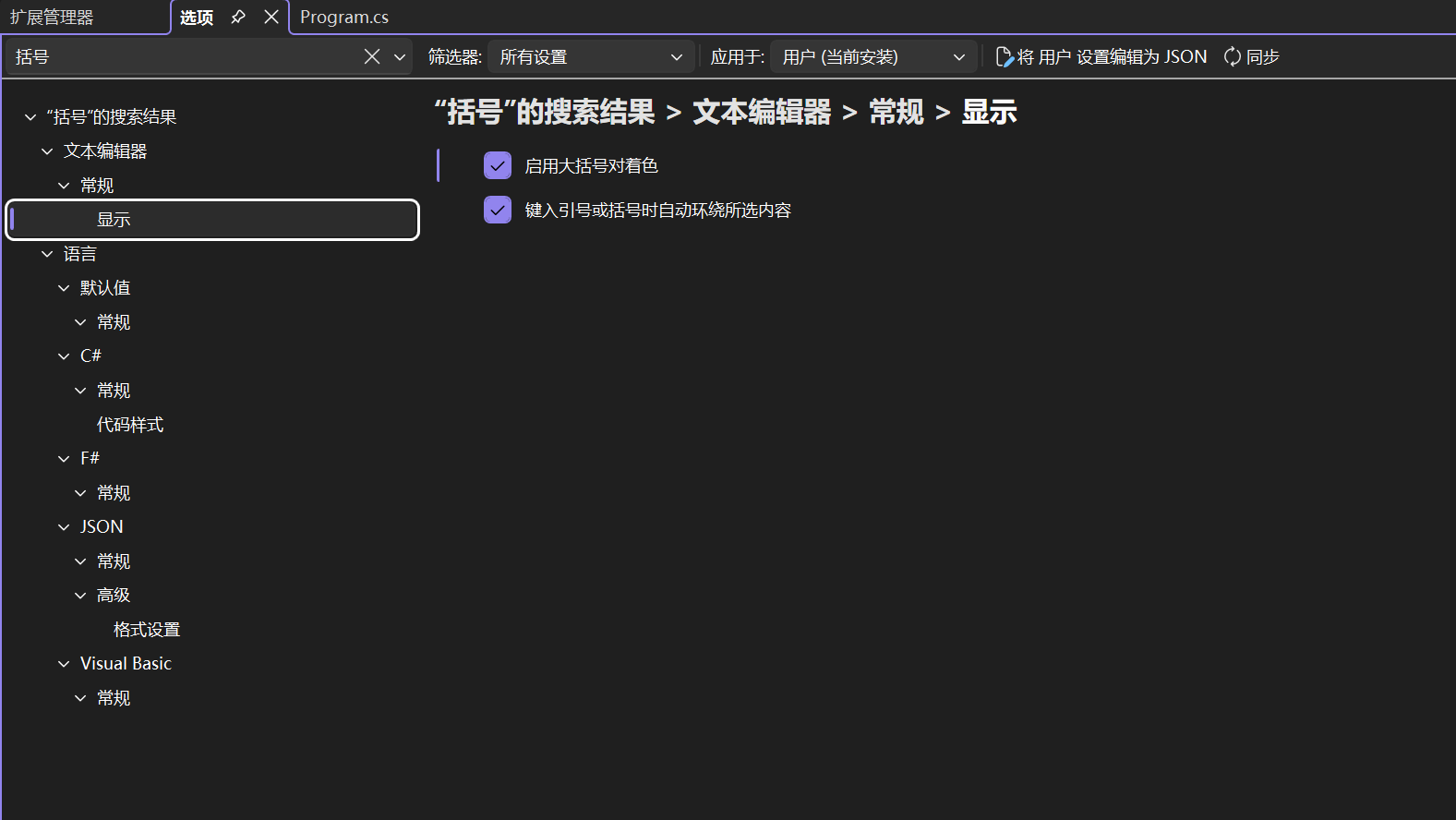
Task: Collapse 常规 node under Visual Basic
Action: click(x=80, y=698)
